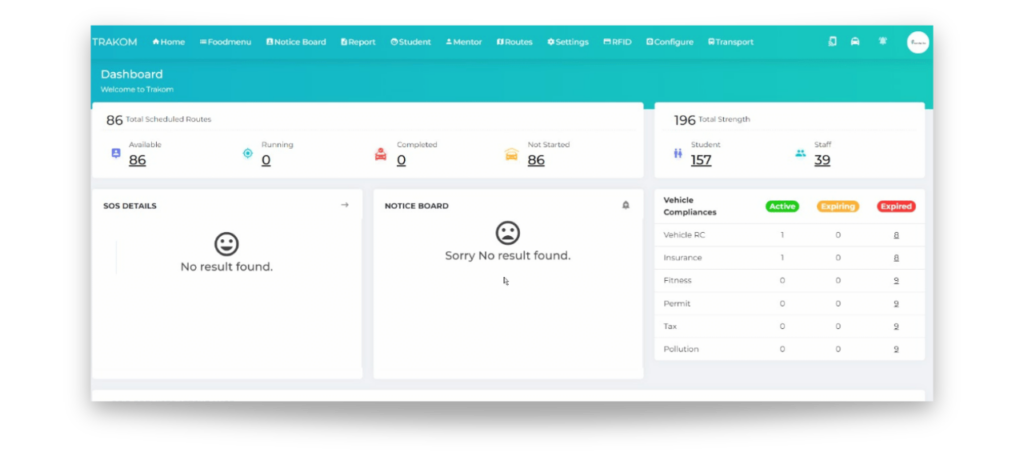Click the car icon in navbar
The image size is (1024, 457).
(x=855, y=41)
